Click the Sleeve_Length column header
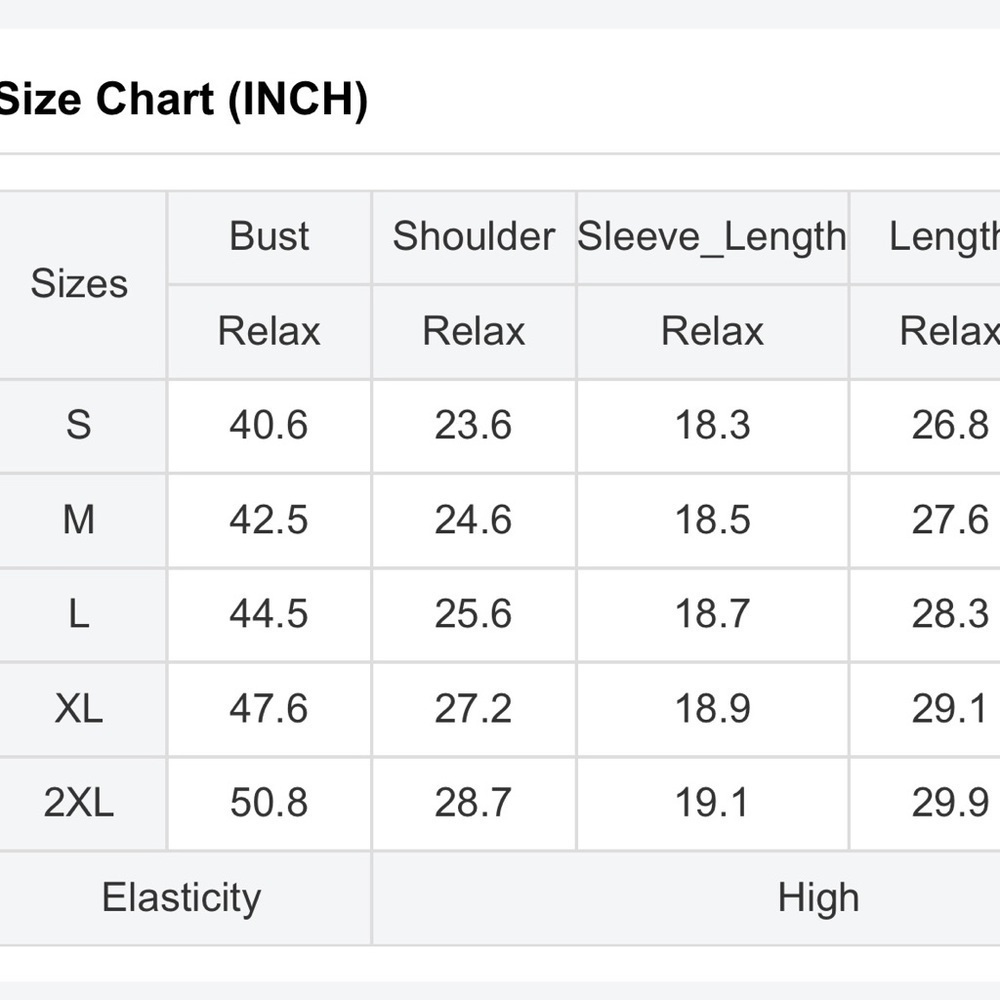This screenshot has width=1000, height=1000. click(x=712, y=237)
